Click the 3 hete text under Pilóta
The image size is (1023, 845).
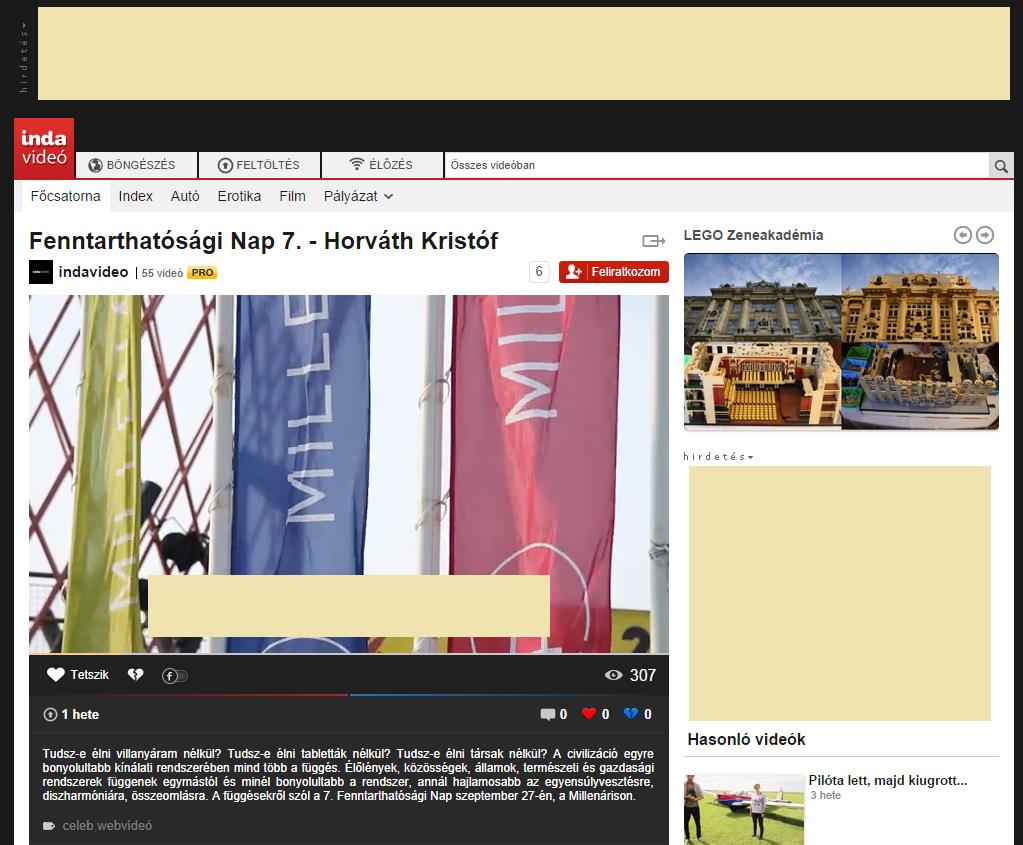coord(825,795)
